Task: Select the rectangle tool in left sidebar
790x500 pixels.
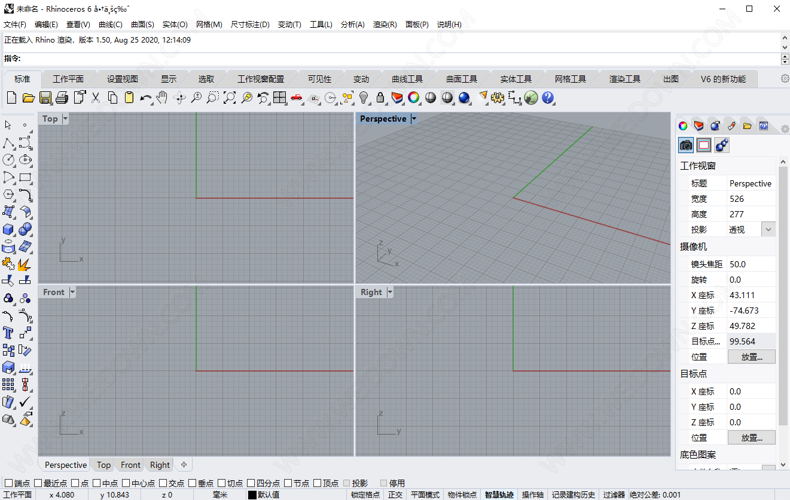Action: point(25,177)
